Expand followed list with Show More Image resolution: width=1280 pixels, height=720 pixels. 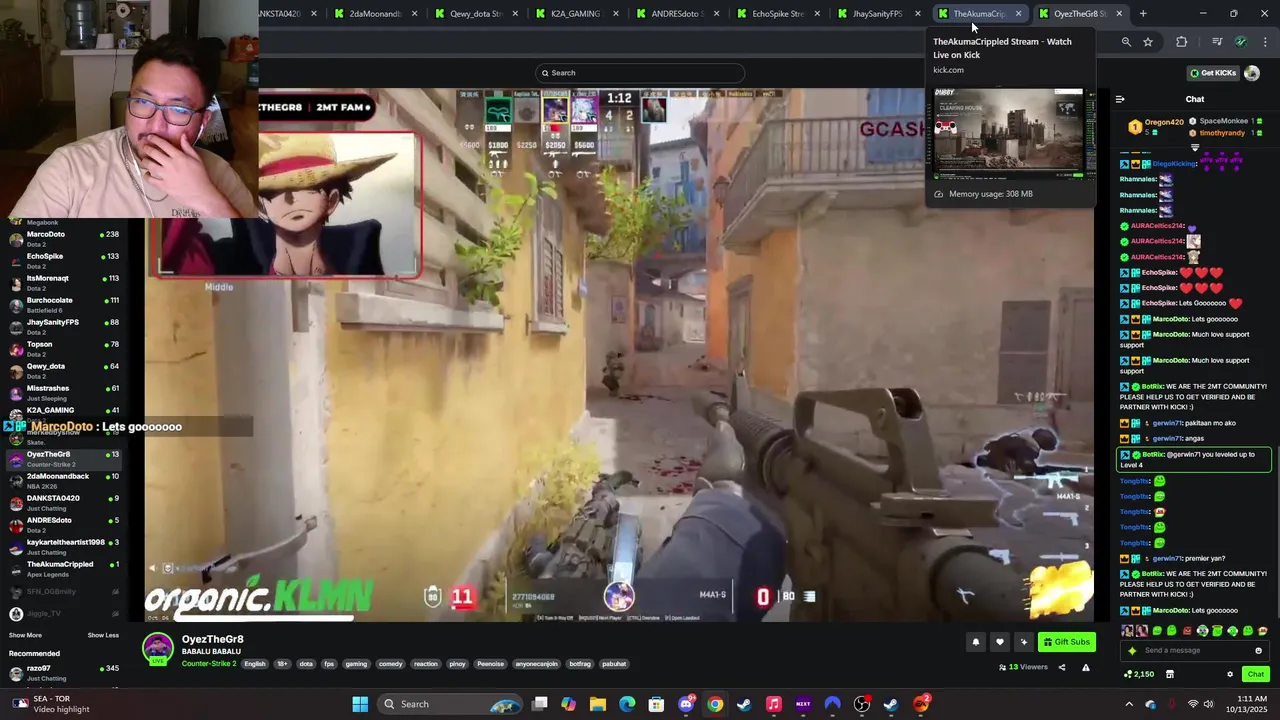pos(25,635)
